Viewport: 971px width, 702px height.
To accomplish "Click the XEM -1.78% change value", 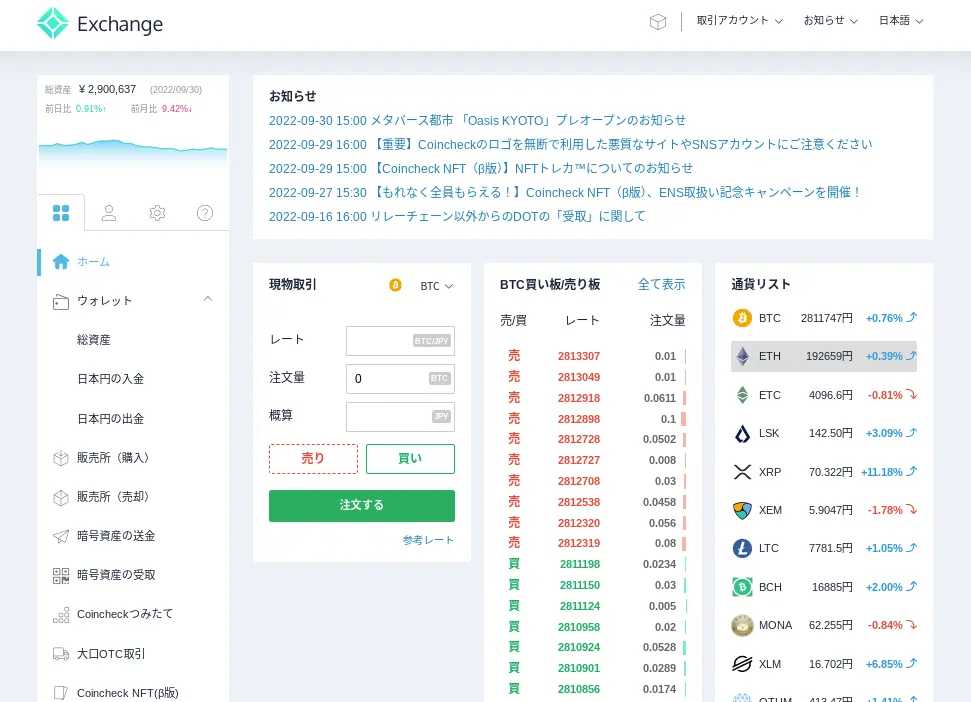I will click(x=885, y=510).
